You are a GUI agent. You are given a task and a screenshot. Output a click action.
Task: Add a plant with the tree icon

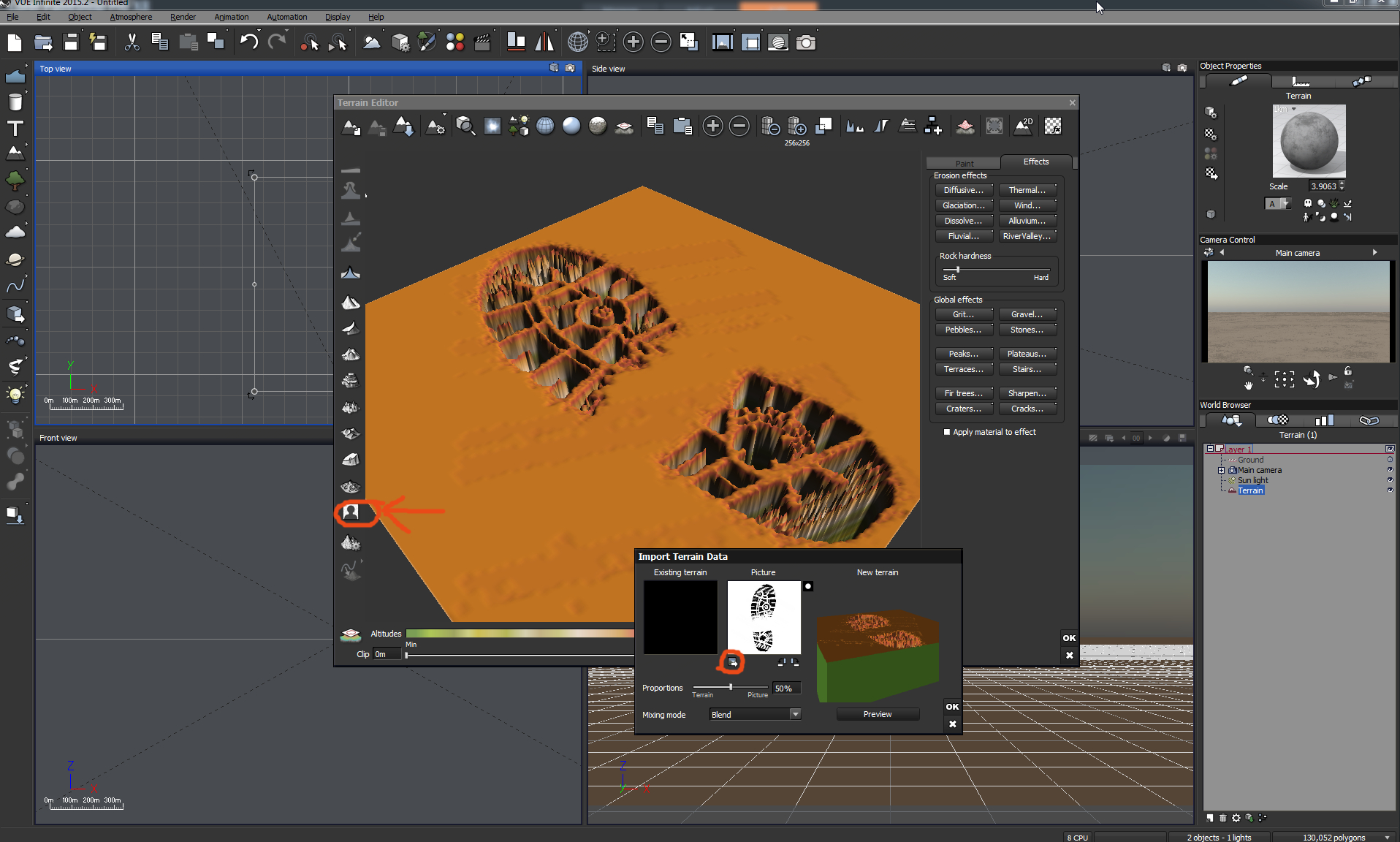coord(15,180)
